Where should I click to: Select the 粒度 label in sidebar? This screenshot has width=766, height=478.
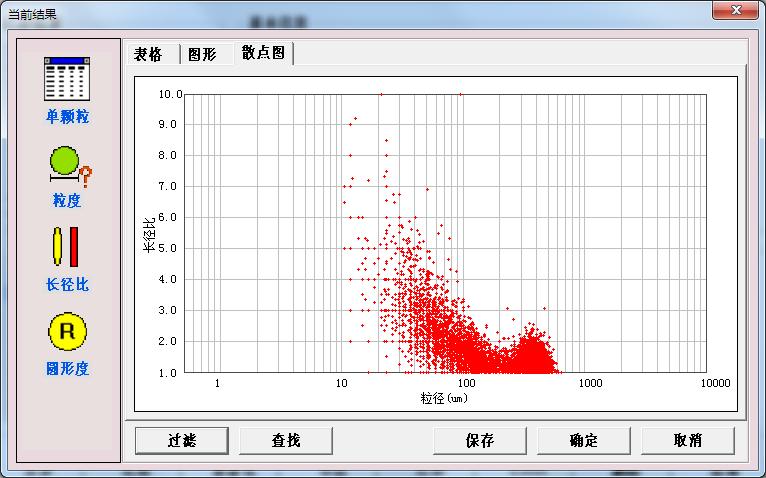pyautogui.click(x=67, y=201)
